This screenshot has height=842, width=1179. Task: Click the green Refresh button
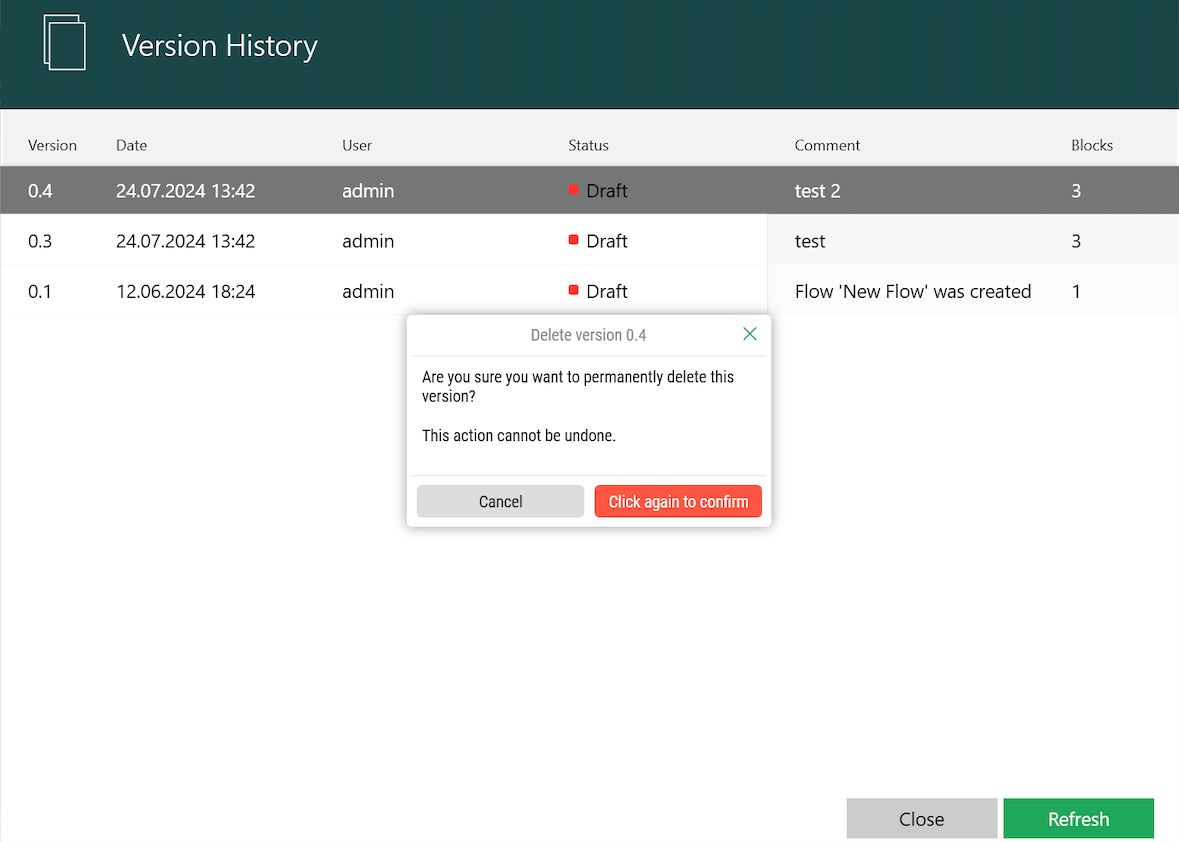(x=1078, y=818)
